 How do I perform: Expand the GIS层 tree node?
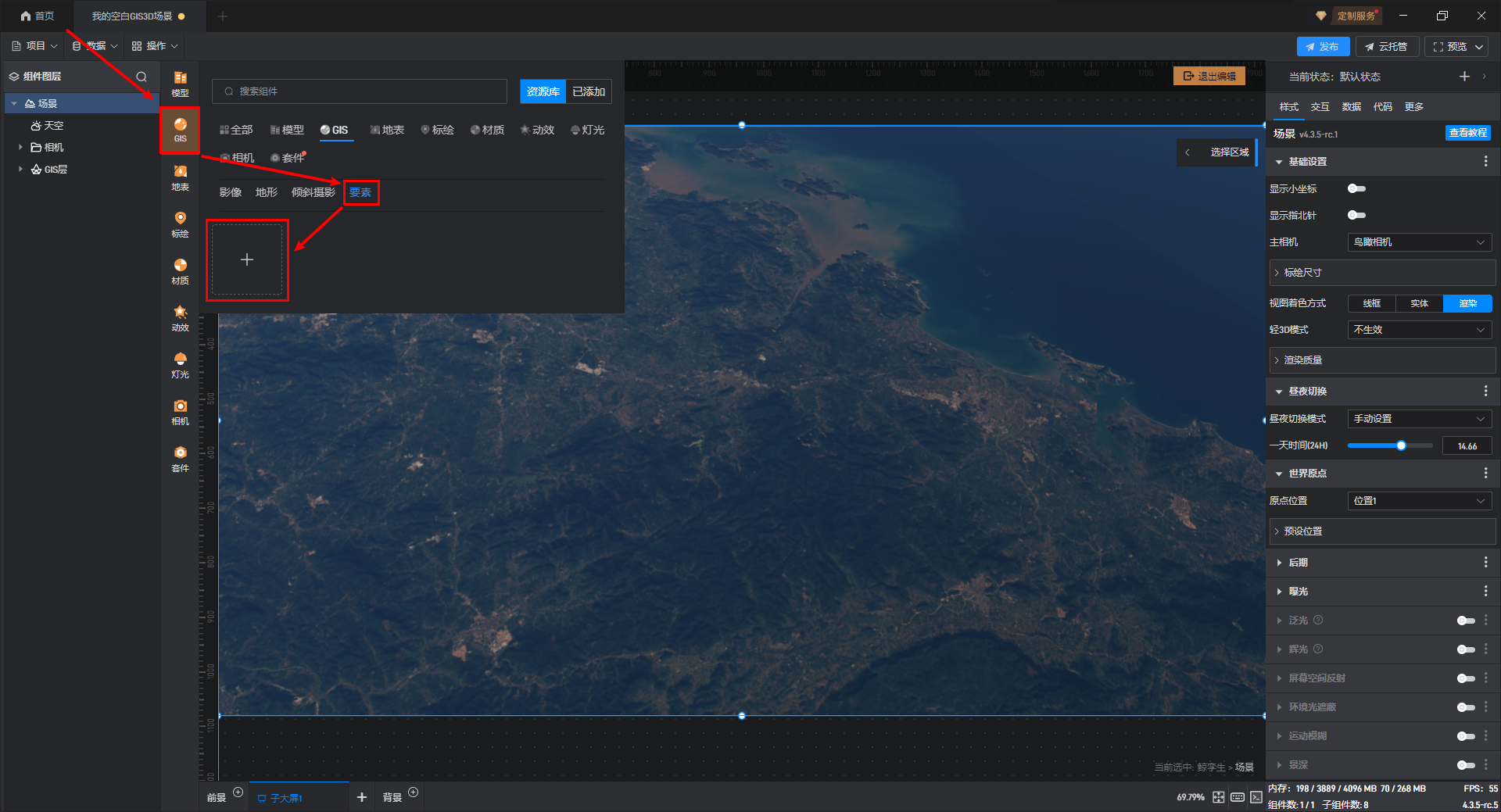(20, 169)
